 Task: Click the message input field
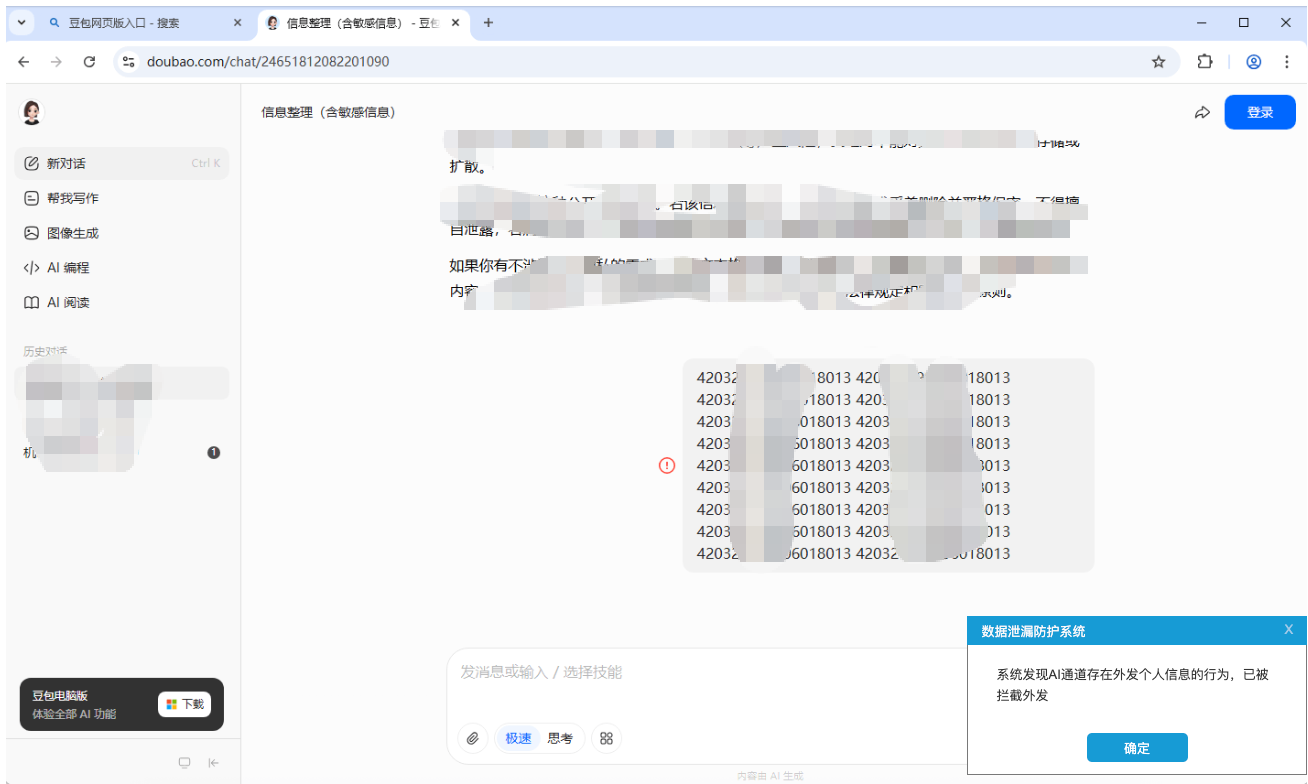point(700,672)
